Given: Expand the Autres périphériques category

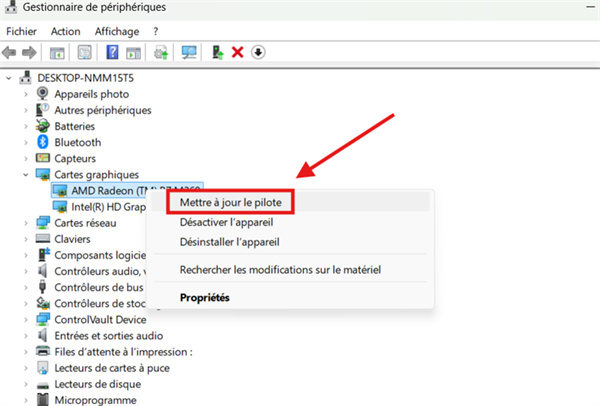Looking at the screenshot, I should tap(26, 110).
